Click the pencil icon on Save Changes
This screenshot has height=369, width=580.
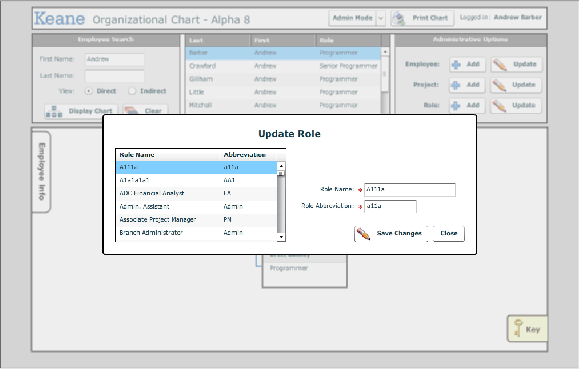tap(363, 233)
